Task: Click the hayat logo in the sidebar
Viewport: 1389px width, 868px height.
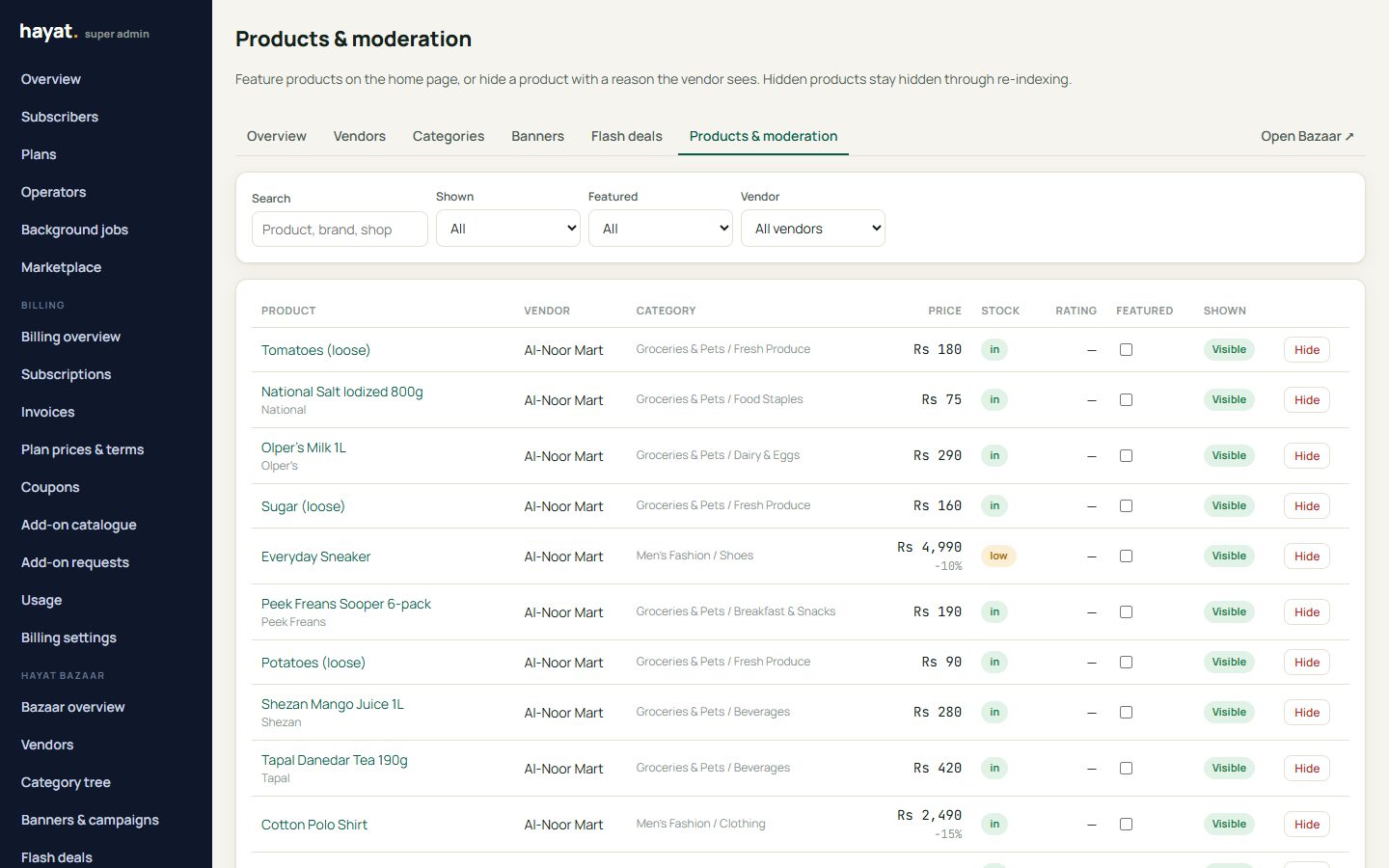Action: click(x=48, y=32)
